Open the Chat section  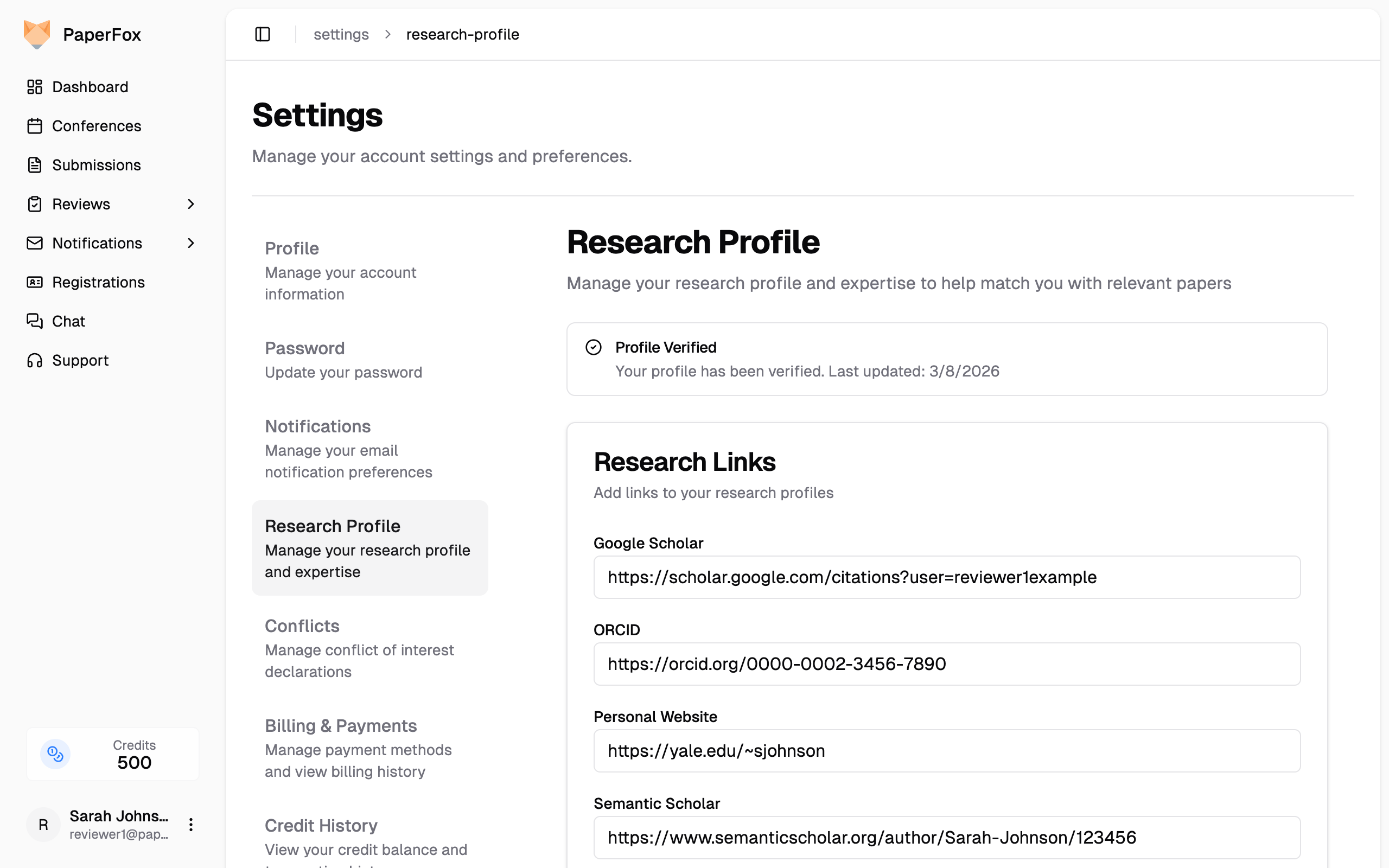pyautogui.click(x=68, y=321)
